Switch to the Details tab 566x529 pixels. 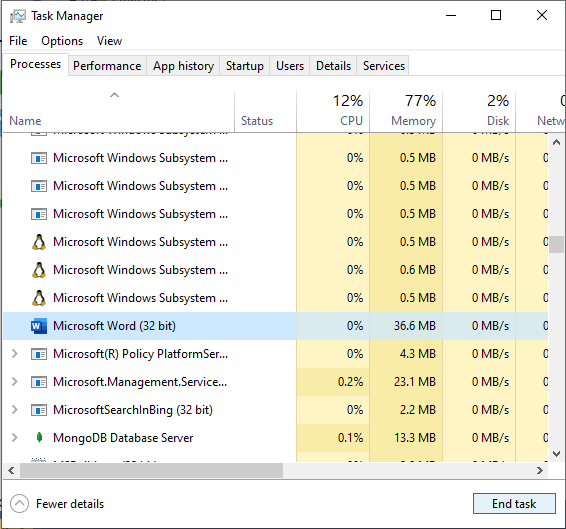pyautogui.click(x=333, y=66)
